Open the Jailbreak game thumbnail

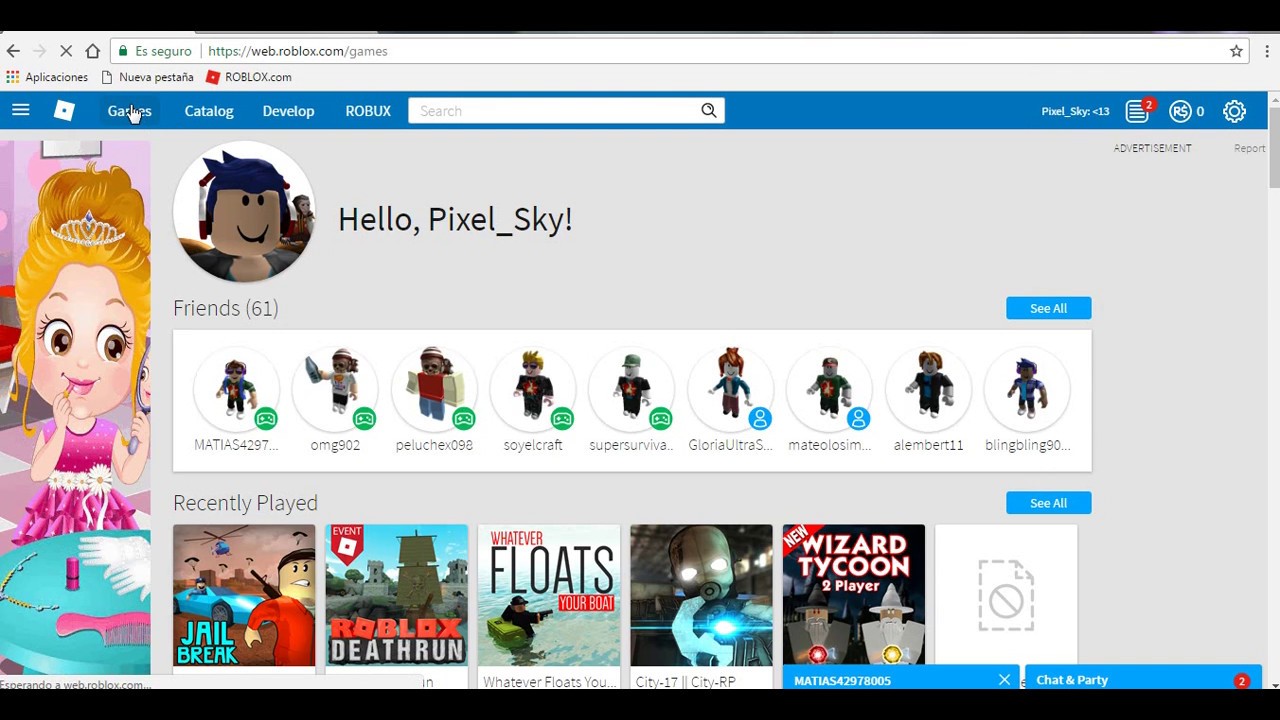coord(244,595)
